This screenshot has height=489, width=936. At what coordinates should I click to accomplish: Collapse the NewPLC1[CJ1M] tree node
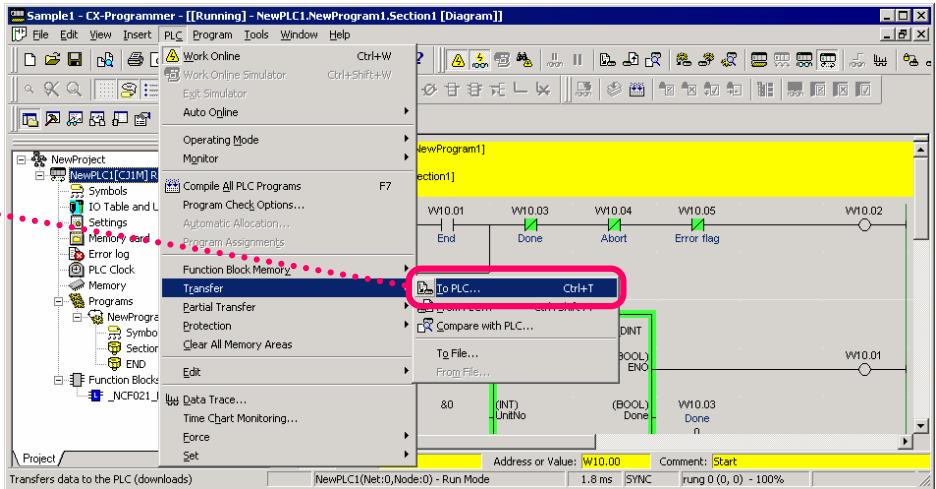coord(40,175)
